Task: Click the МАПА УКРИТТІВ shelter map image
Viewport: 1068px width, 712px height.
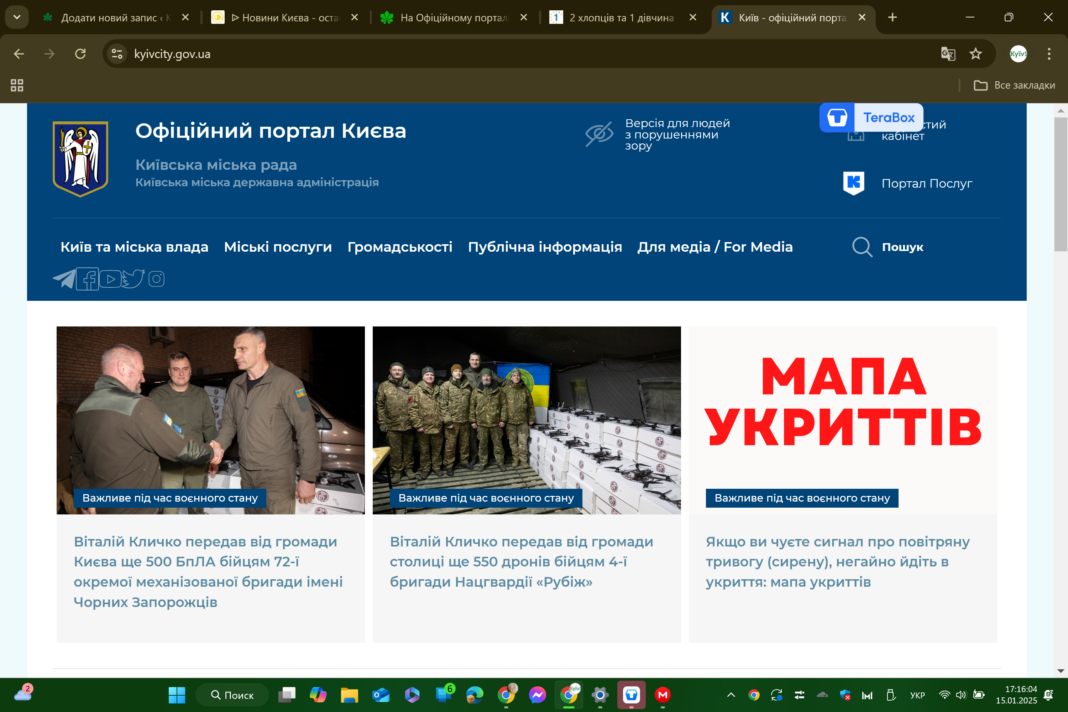Action: [x=843, y=402]
